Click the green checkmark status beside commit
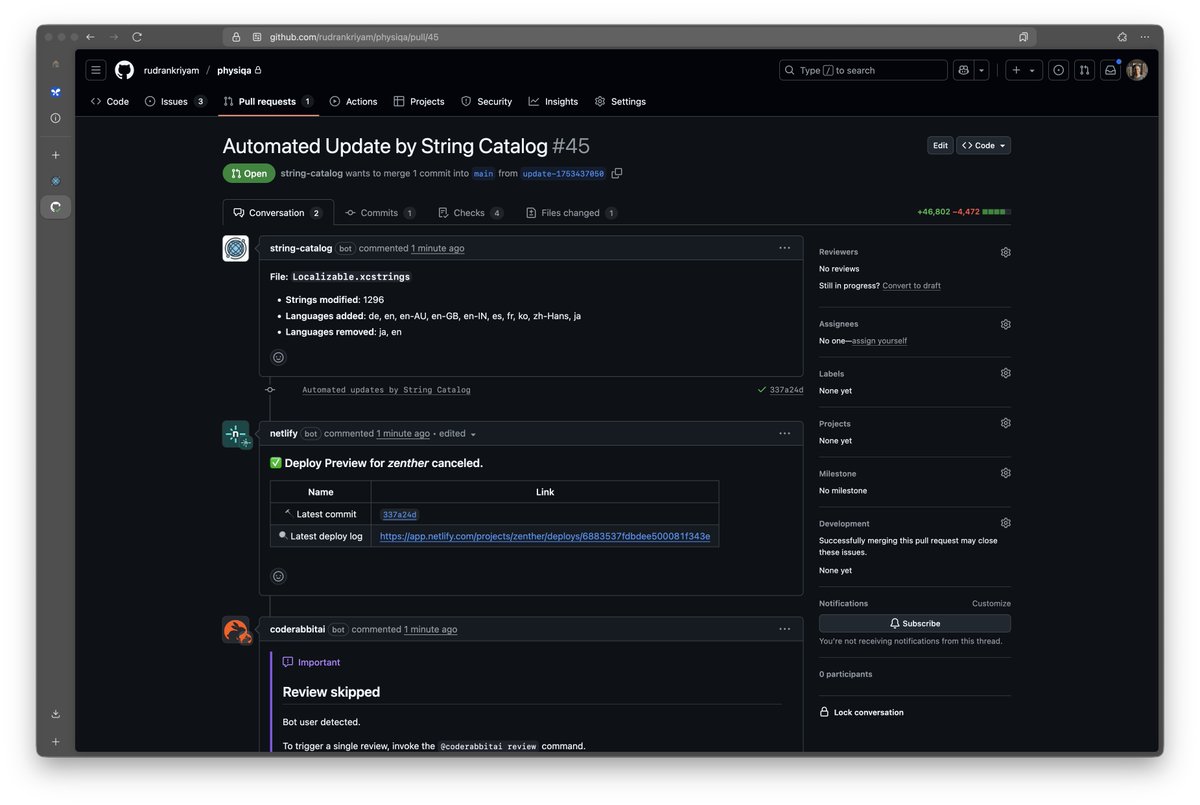The image size is (1200, 805). pos(762,390)
